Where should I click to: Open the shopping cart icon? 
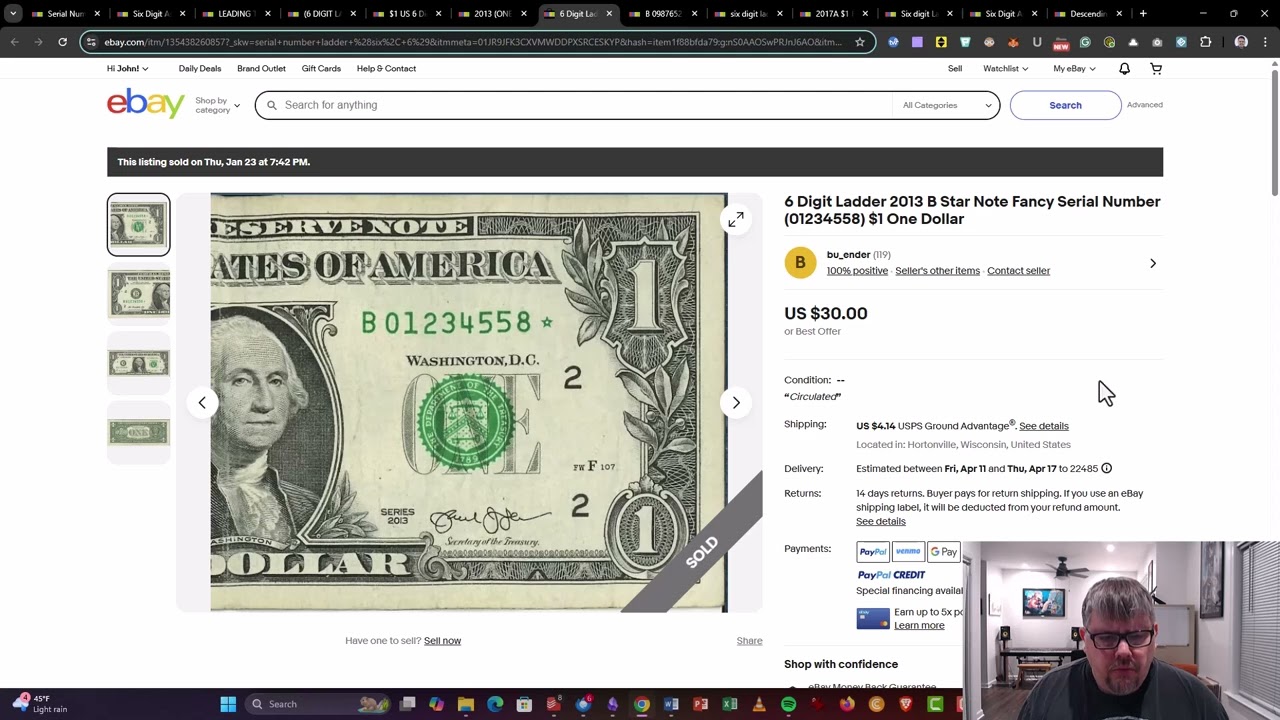click(x=1156, y=69)
